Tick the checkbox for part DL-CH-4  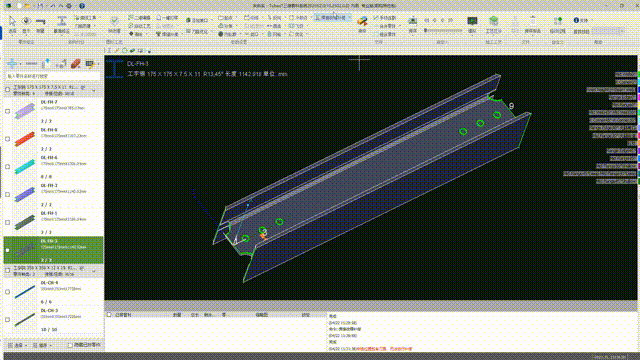[7, 292]
